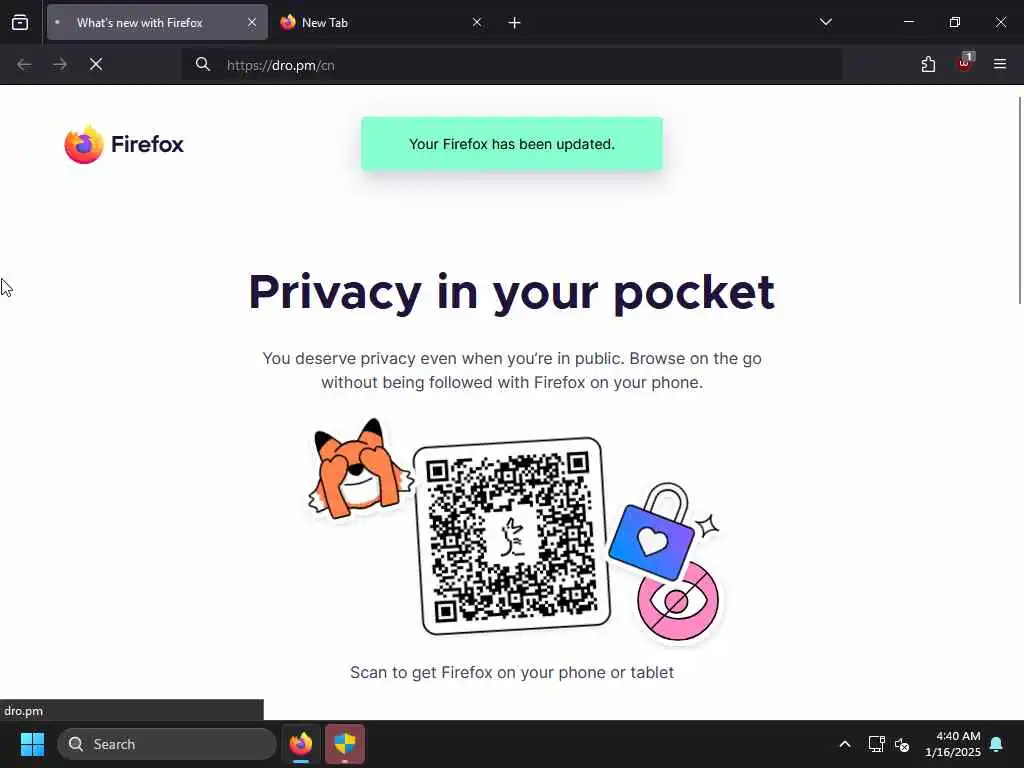Go forward one page
Viewport: 1024px width, 768px height.
(60, 64)
